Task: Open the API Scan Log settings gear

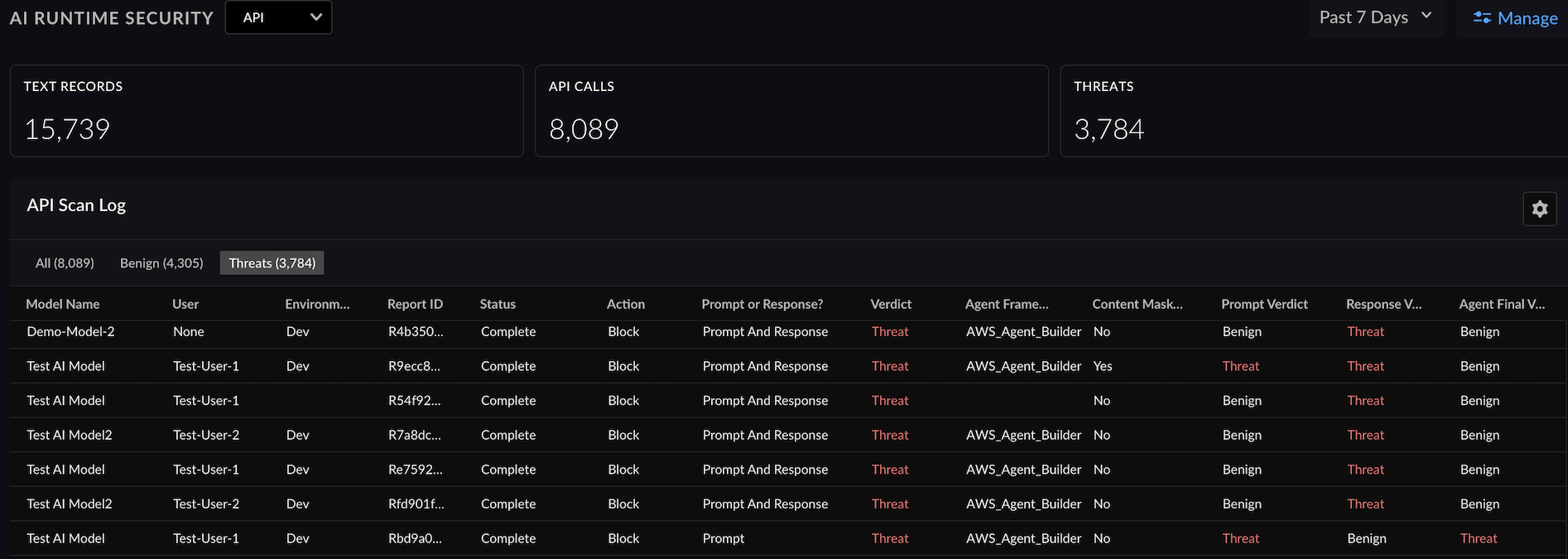Action: point(1539,209)
